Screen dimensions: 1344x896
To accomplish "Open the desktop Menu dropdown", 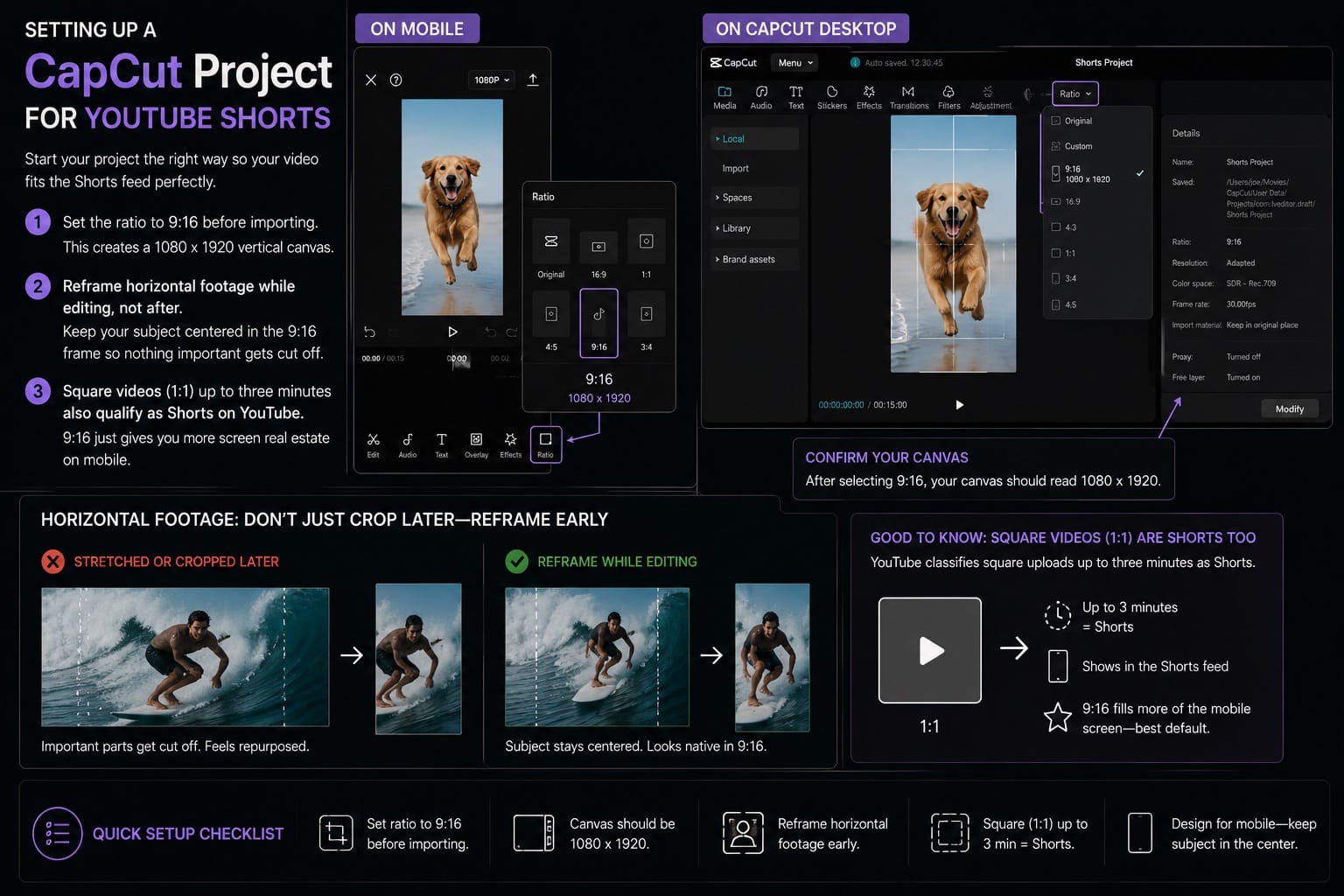I will [796, 63].
